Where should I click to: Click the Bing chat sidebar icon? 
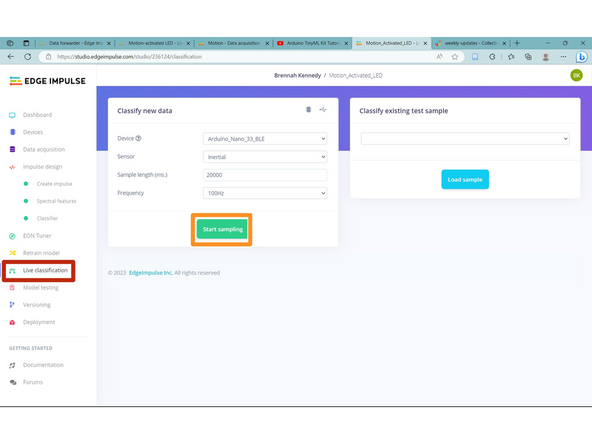581,57
